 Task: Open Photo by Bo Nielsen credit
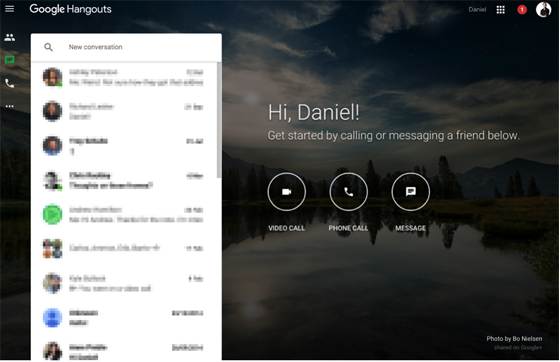[514, 338]
